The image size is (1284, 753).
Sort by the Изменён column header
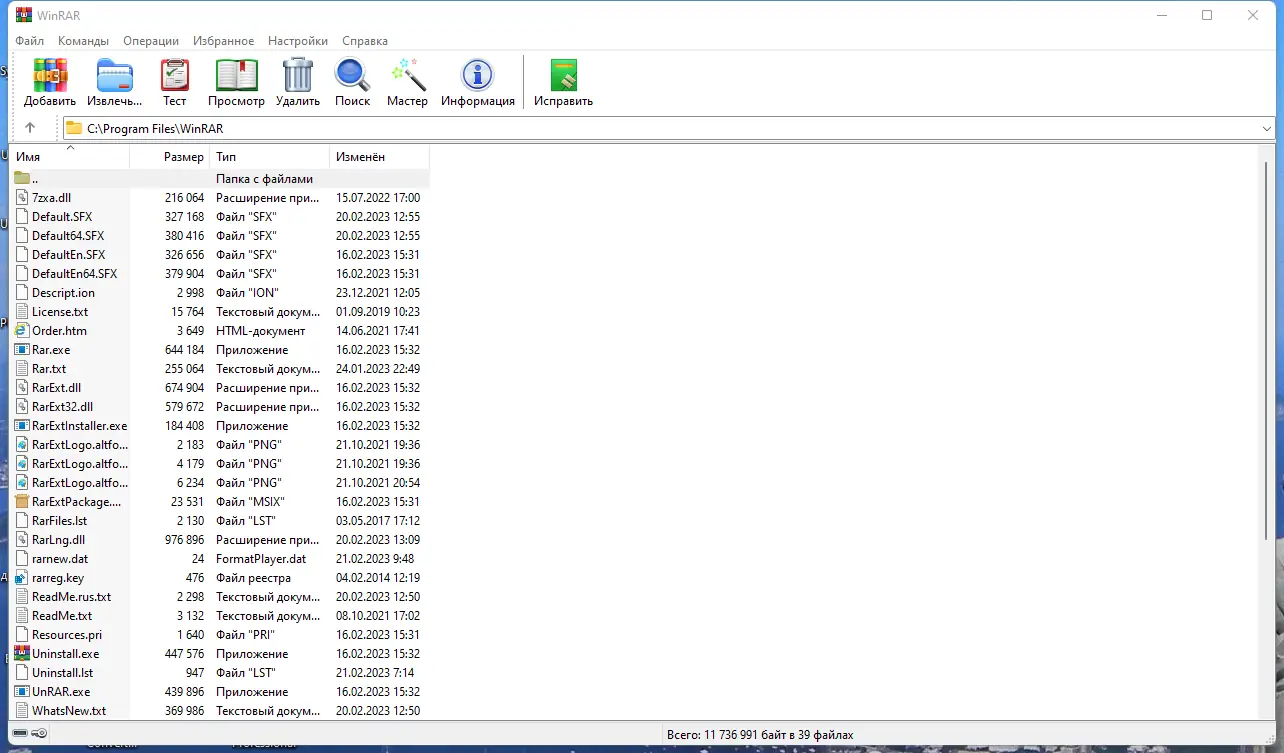point(380,157)
